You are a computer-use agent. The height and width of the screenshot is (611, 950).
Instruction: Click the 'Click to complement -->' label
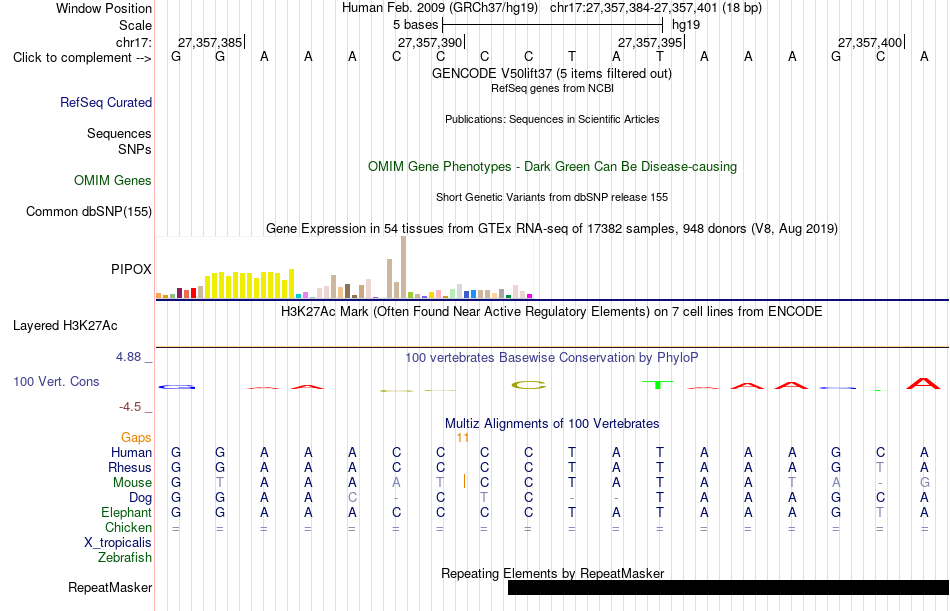tap(82, 58)
